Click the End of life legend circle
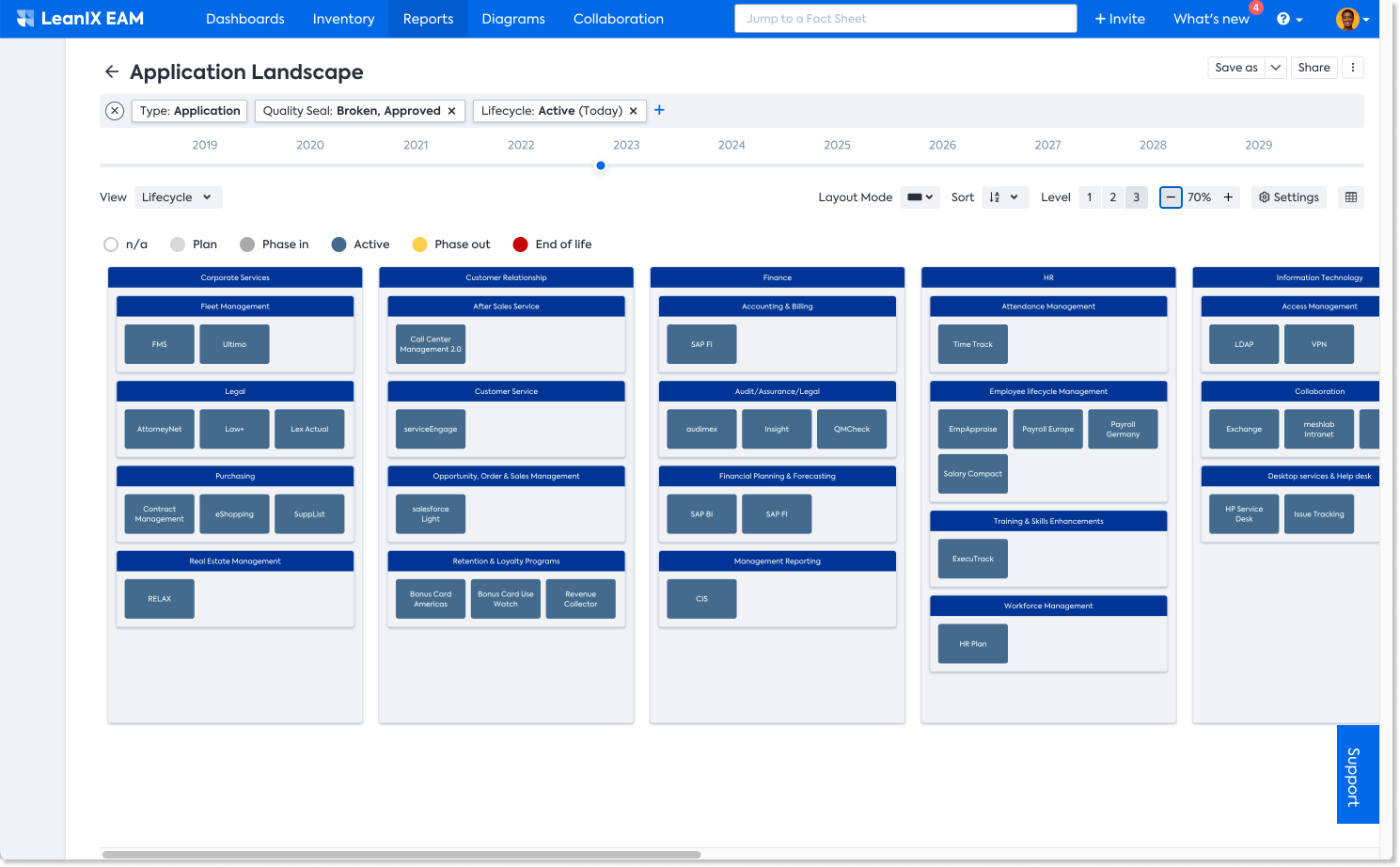Screen dimensions: 1400x867 tap(520, 244)
